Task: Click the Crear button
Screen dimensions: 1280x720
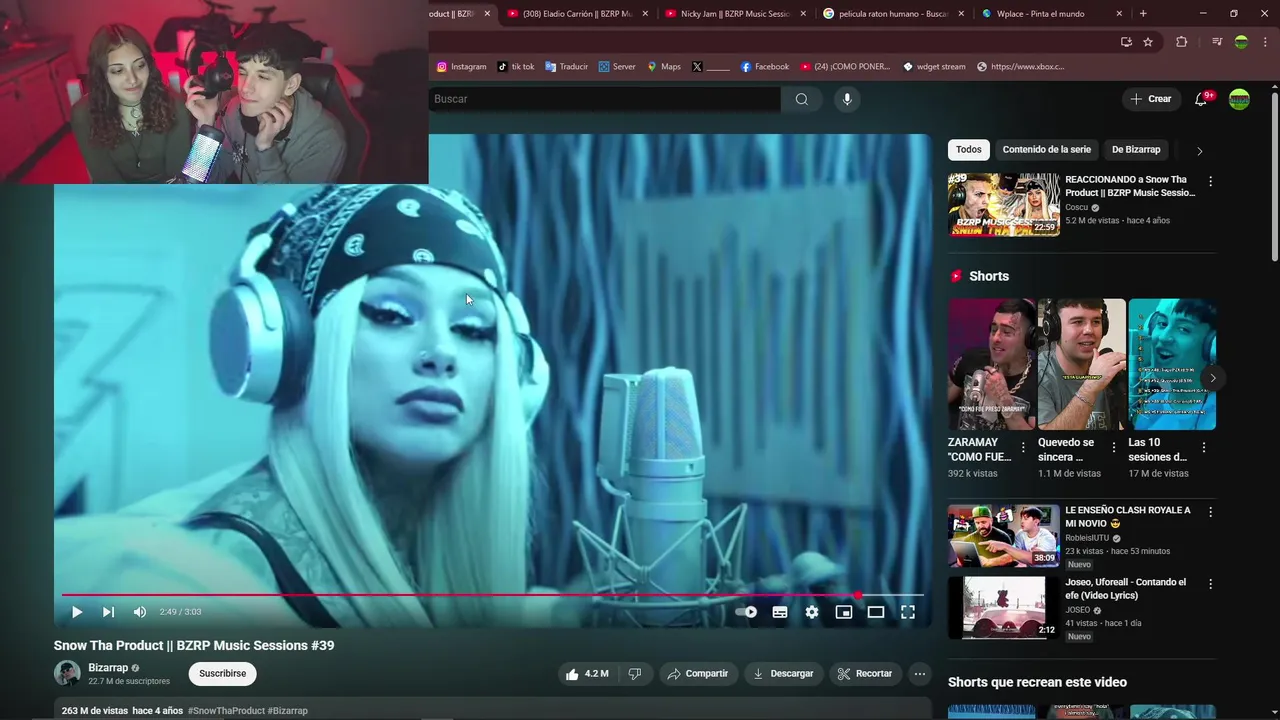Action: pyautogui.click(x=1150, y=99)
